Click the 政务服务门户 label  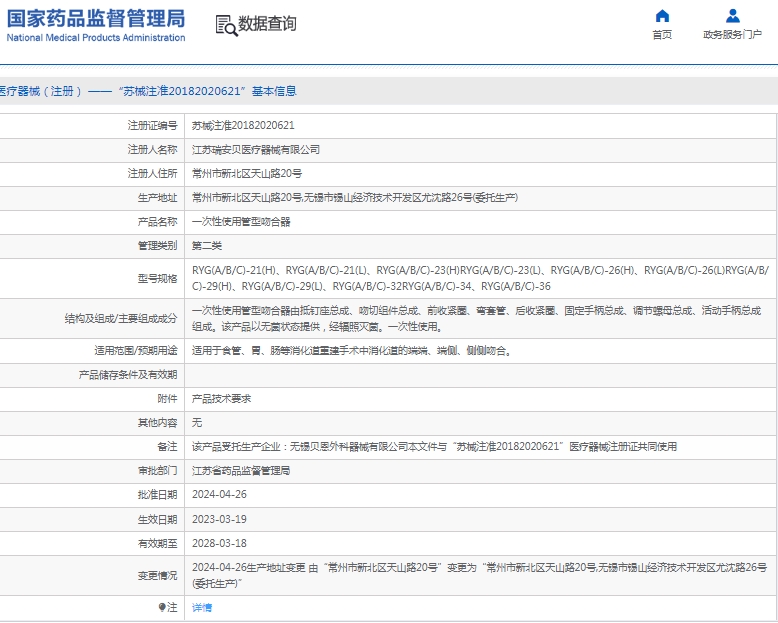click(732, 35)
